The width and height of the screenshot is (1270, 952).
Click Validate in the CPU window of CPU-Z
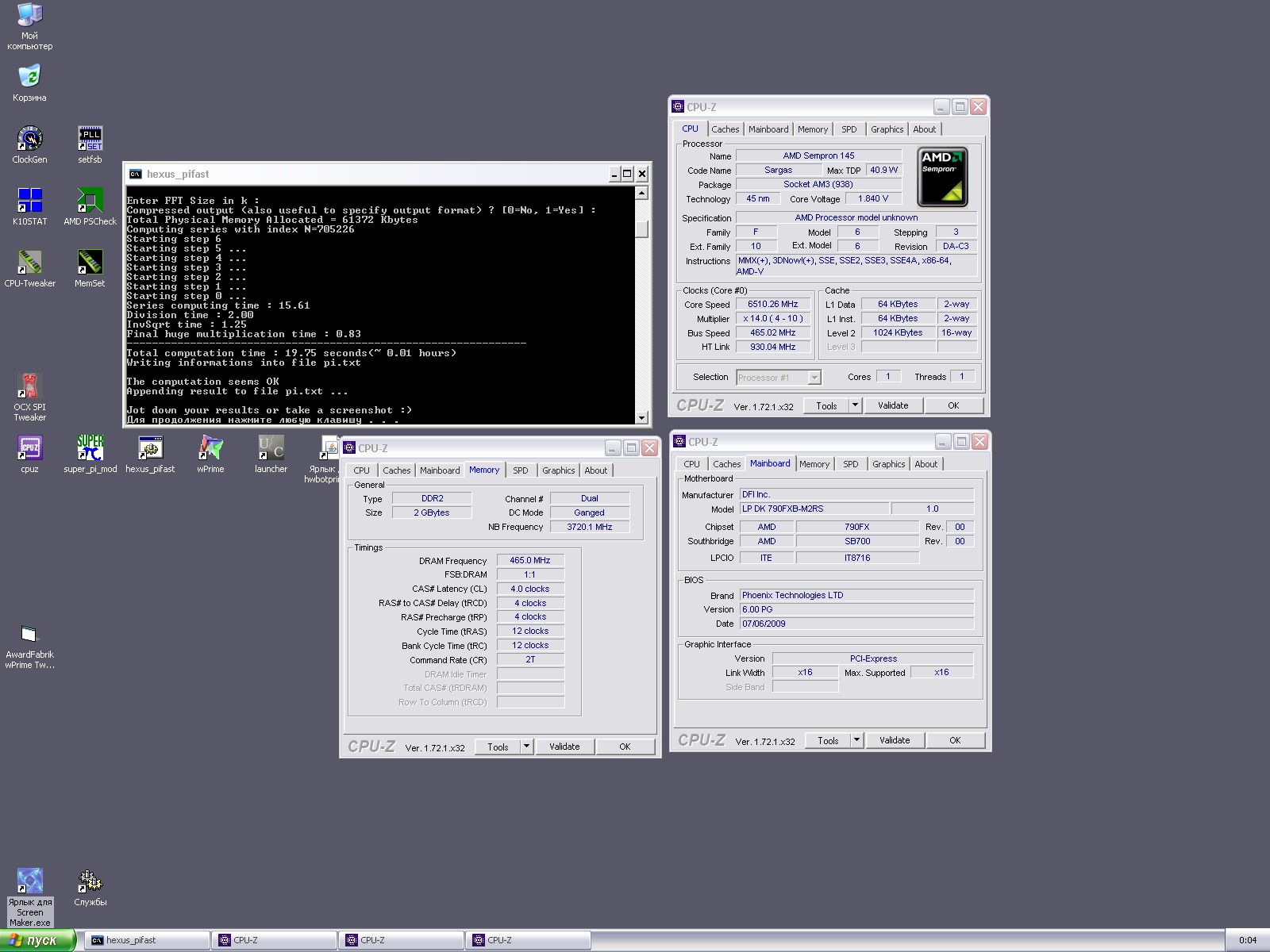(893, 405)
